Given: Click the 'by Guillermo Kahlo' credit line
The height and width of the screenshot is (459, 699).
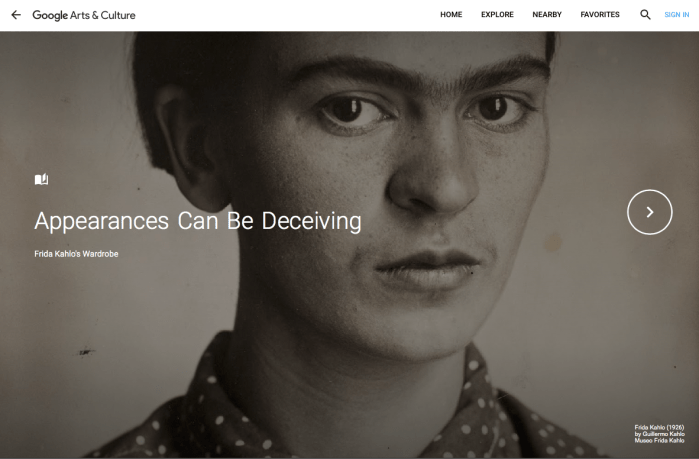Looking at the screenshot, I should (659, 434).
